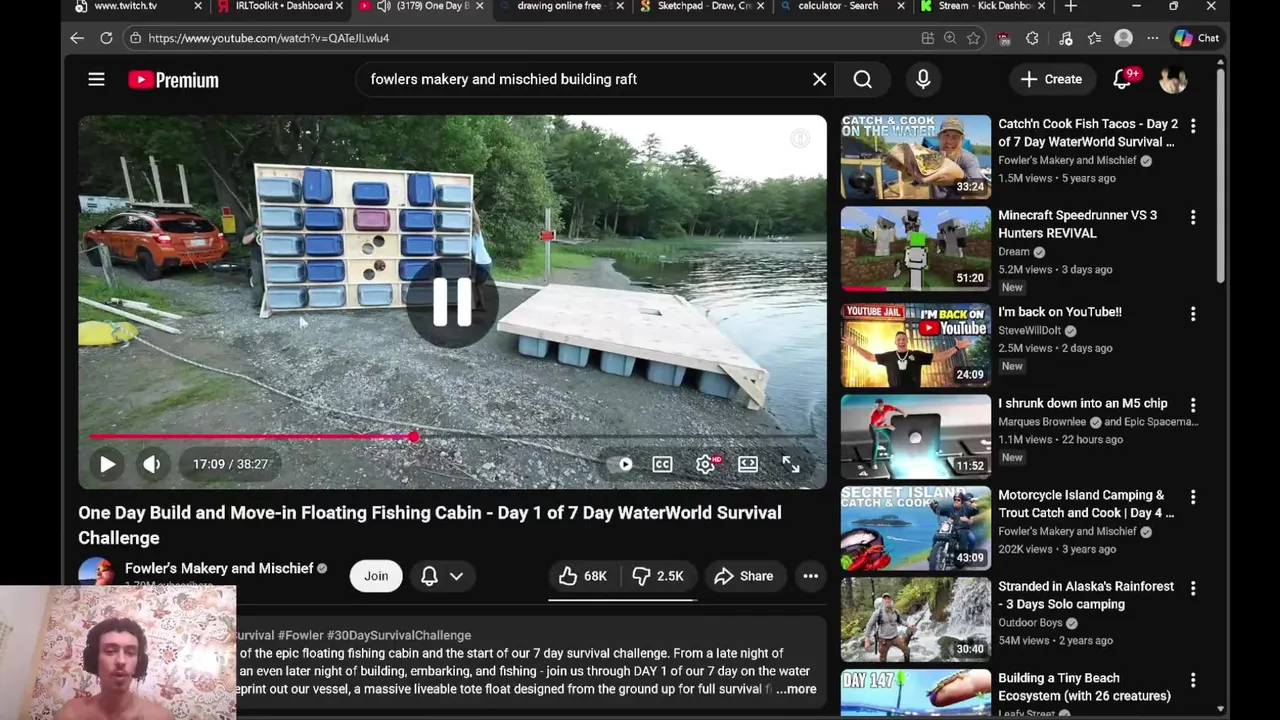
Task: Open the YouTube hamburger guide menu
Action: point(96,79)
